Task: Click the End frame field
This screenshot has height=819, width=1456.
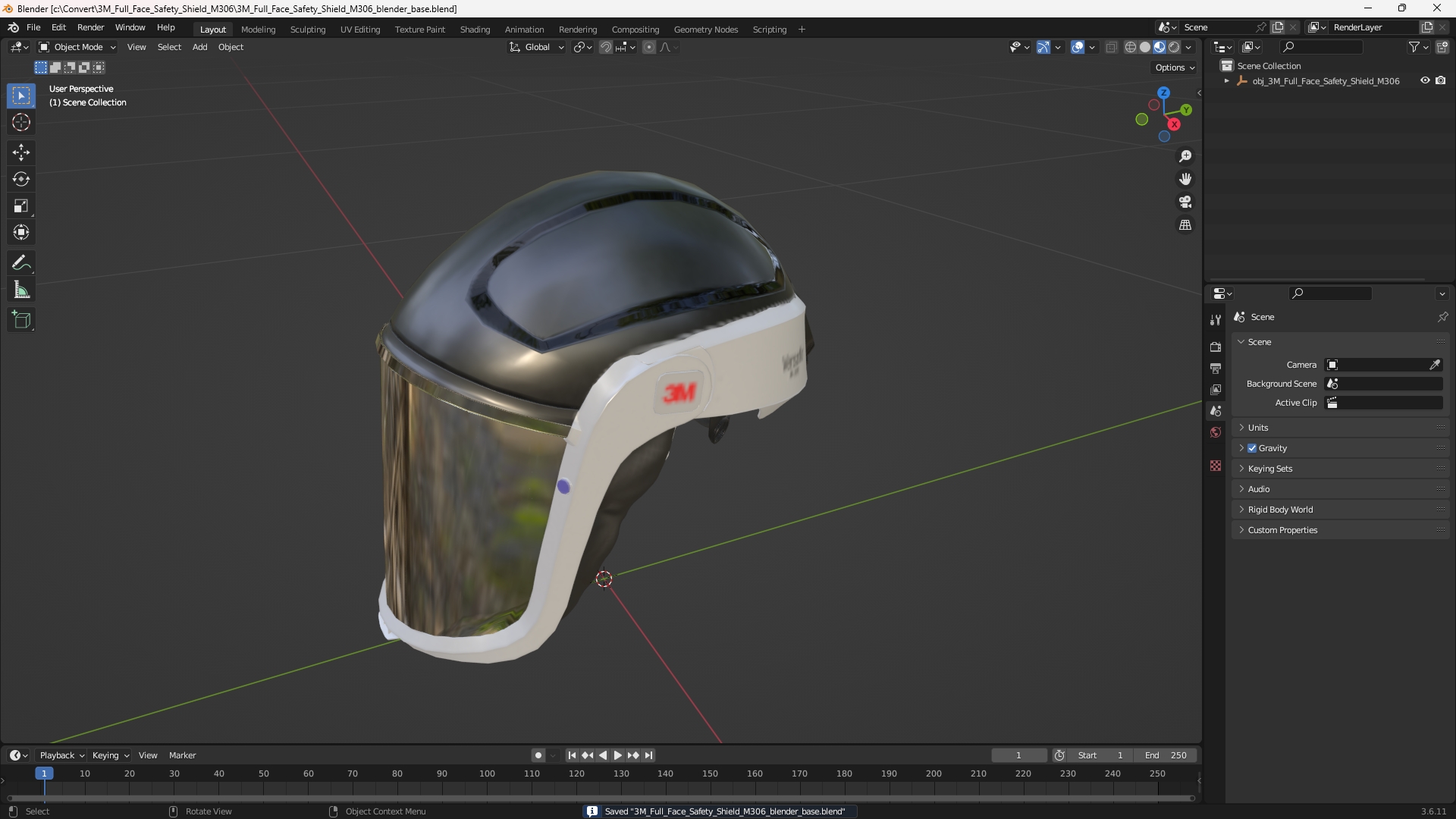Action: 1166,755
